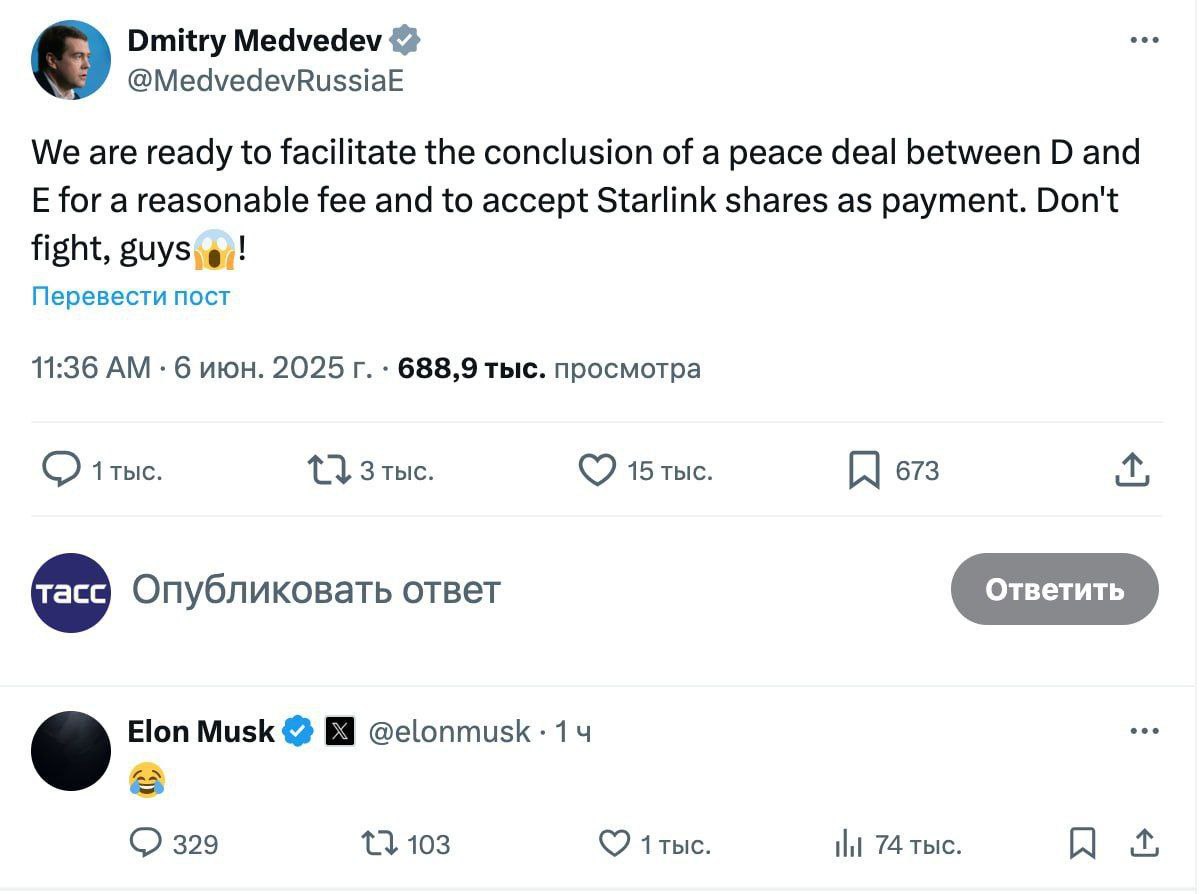Open more options for Medvedev's post
The height and width of the screenshot is (894, 1200).
(1144, 40)
